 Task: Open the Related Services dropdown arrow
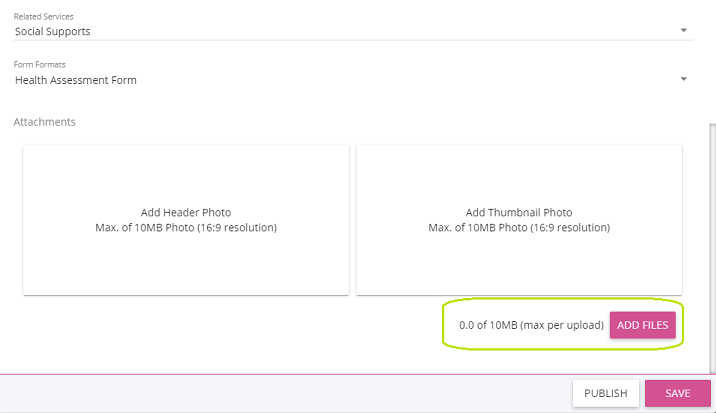coord(684,30)
